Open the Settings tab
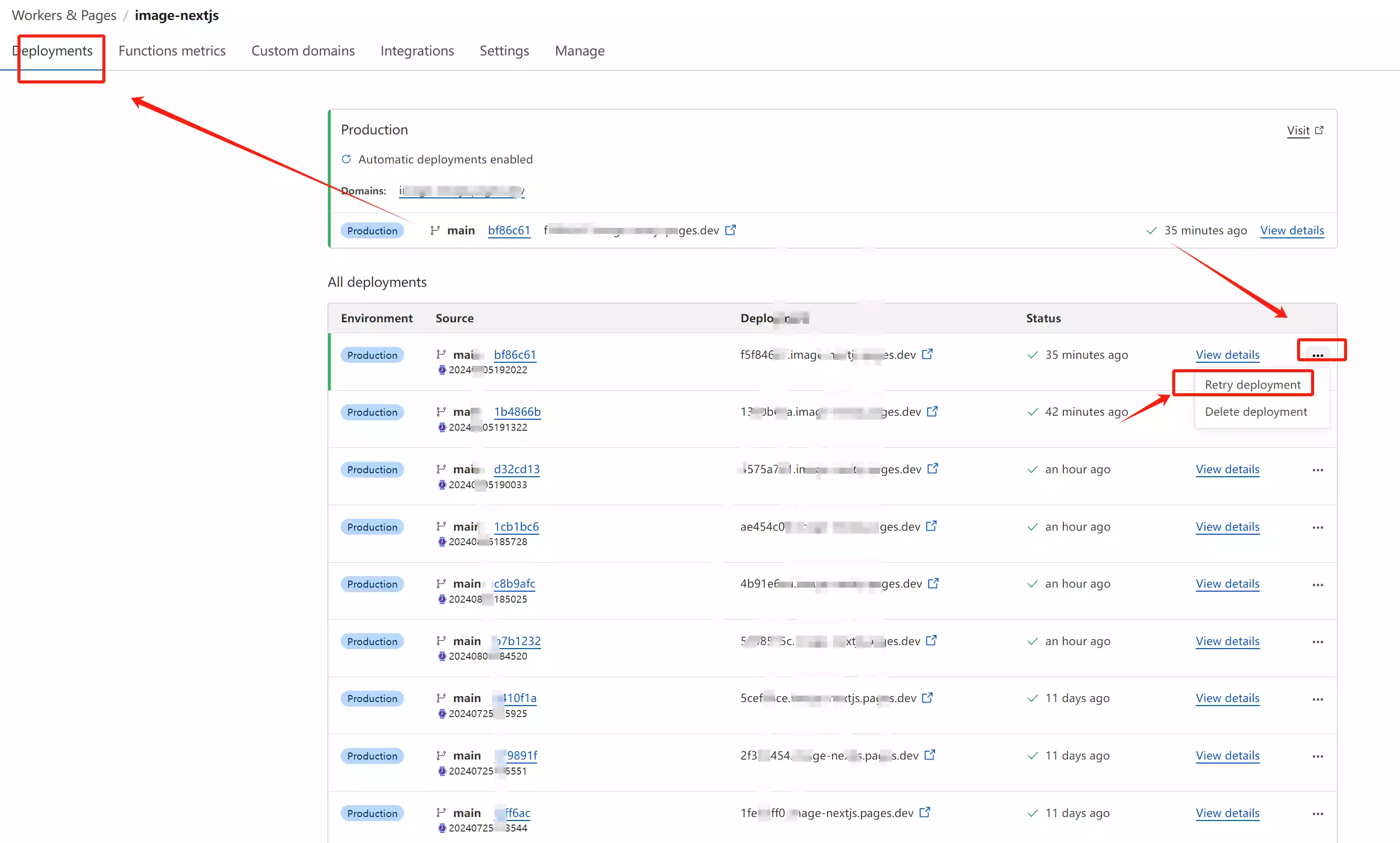This screenshot has width=1400, height=843. tap(503, 50)
